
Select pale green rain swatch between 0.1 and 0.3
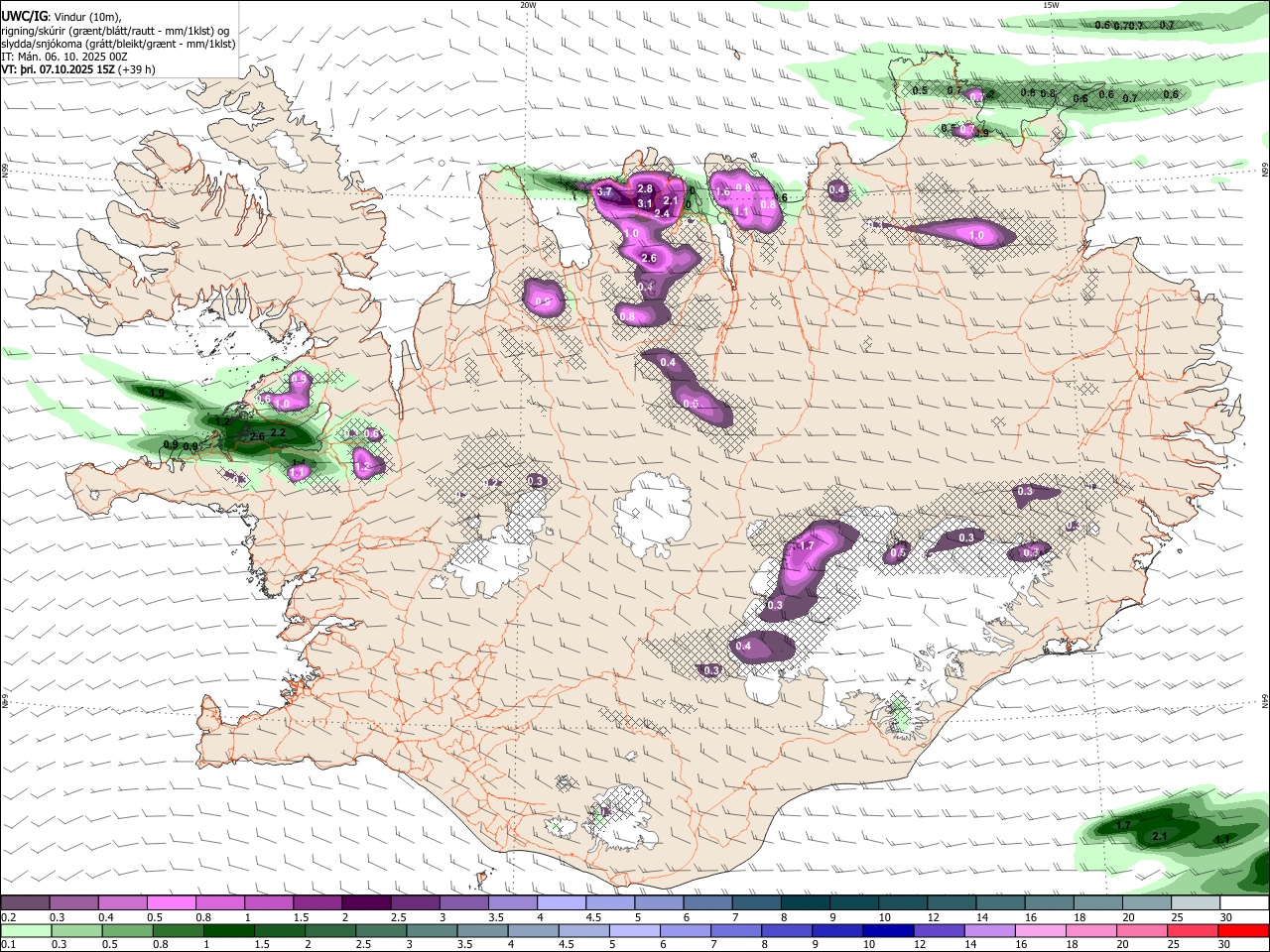click(x=26, y=930)
